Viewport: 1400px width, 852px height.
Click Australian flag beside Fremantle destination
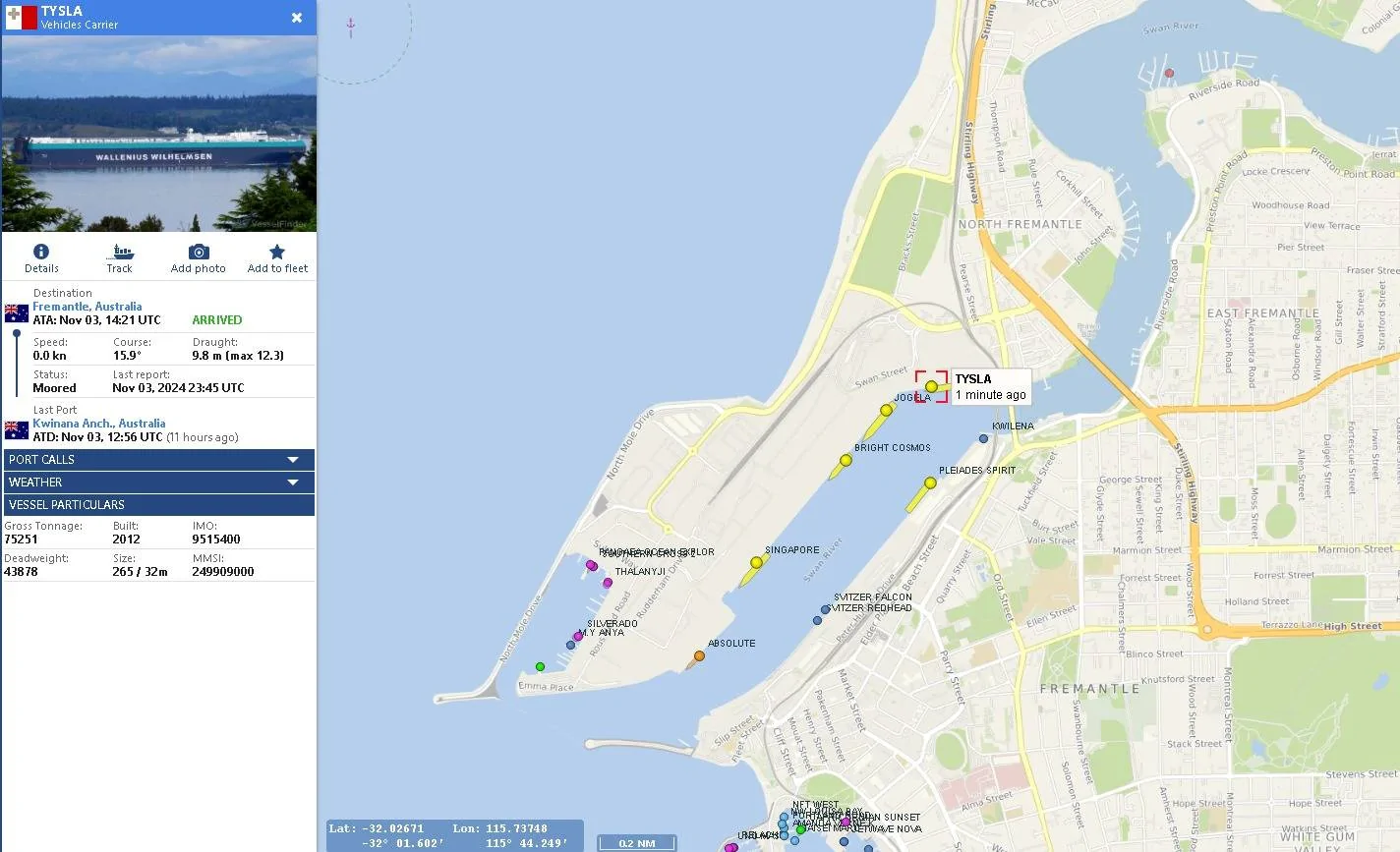click(x=17, y=313)
